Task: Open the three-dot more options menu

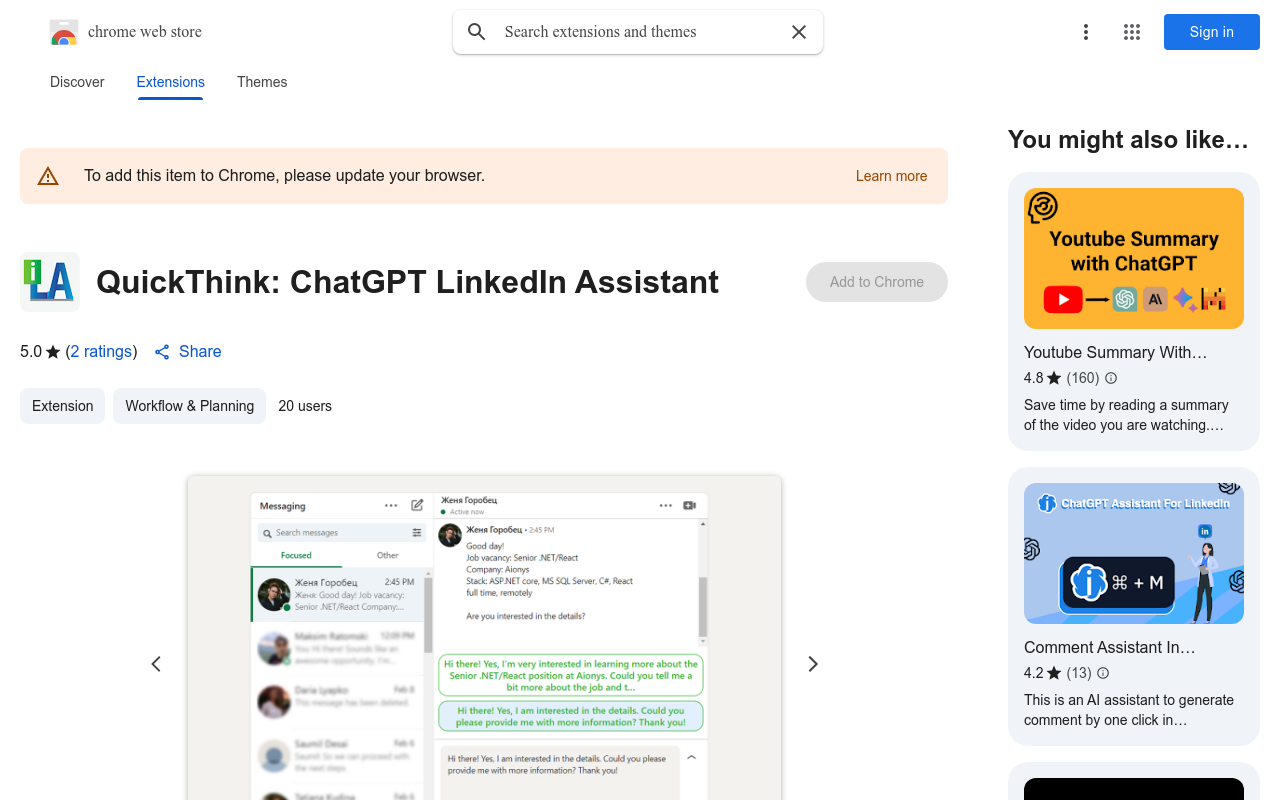Action: pos(1086,32)
